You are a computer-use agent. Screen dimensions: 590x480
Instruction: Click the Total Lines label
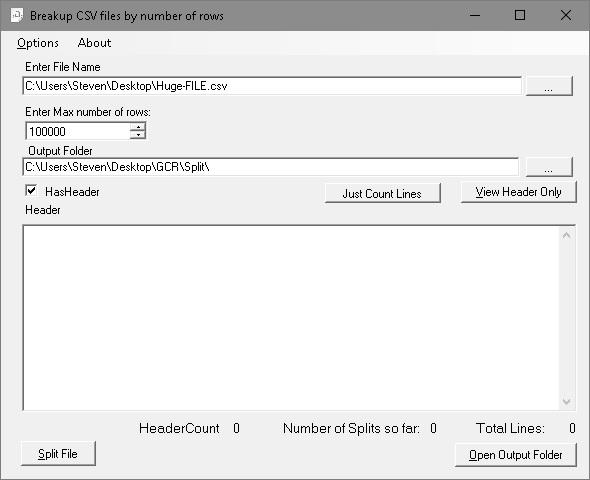coord(510,428)
